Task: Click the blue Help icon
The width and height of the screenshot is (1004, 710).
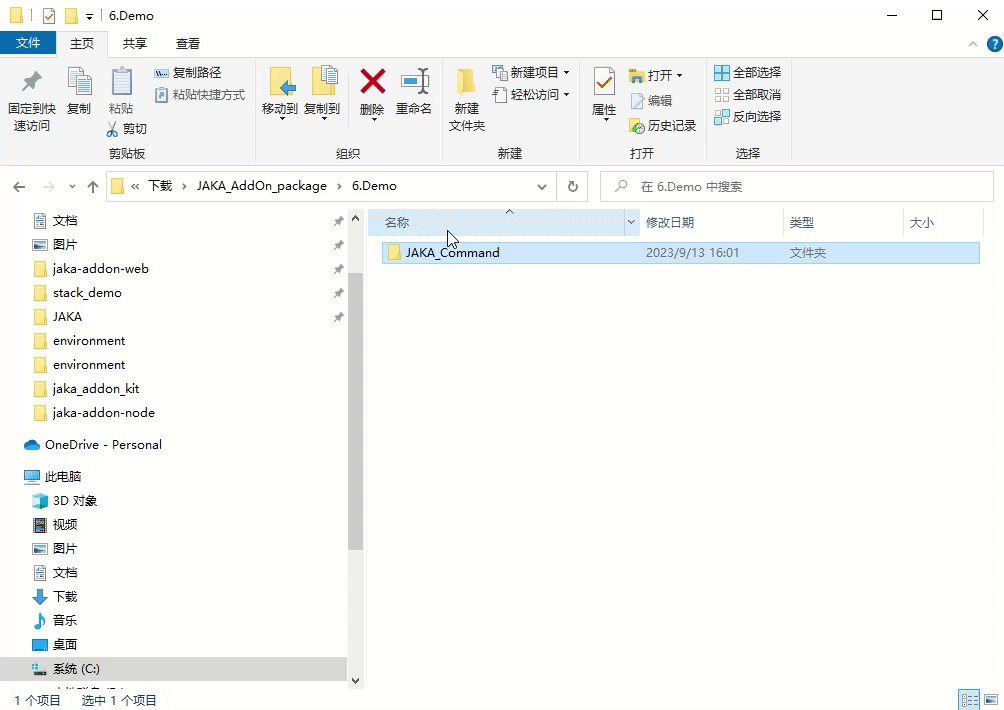Action: coord(994,44)
